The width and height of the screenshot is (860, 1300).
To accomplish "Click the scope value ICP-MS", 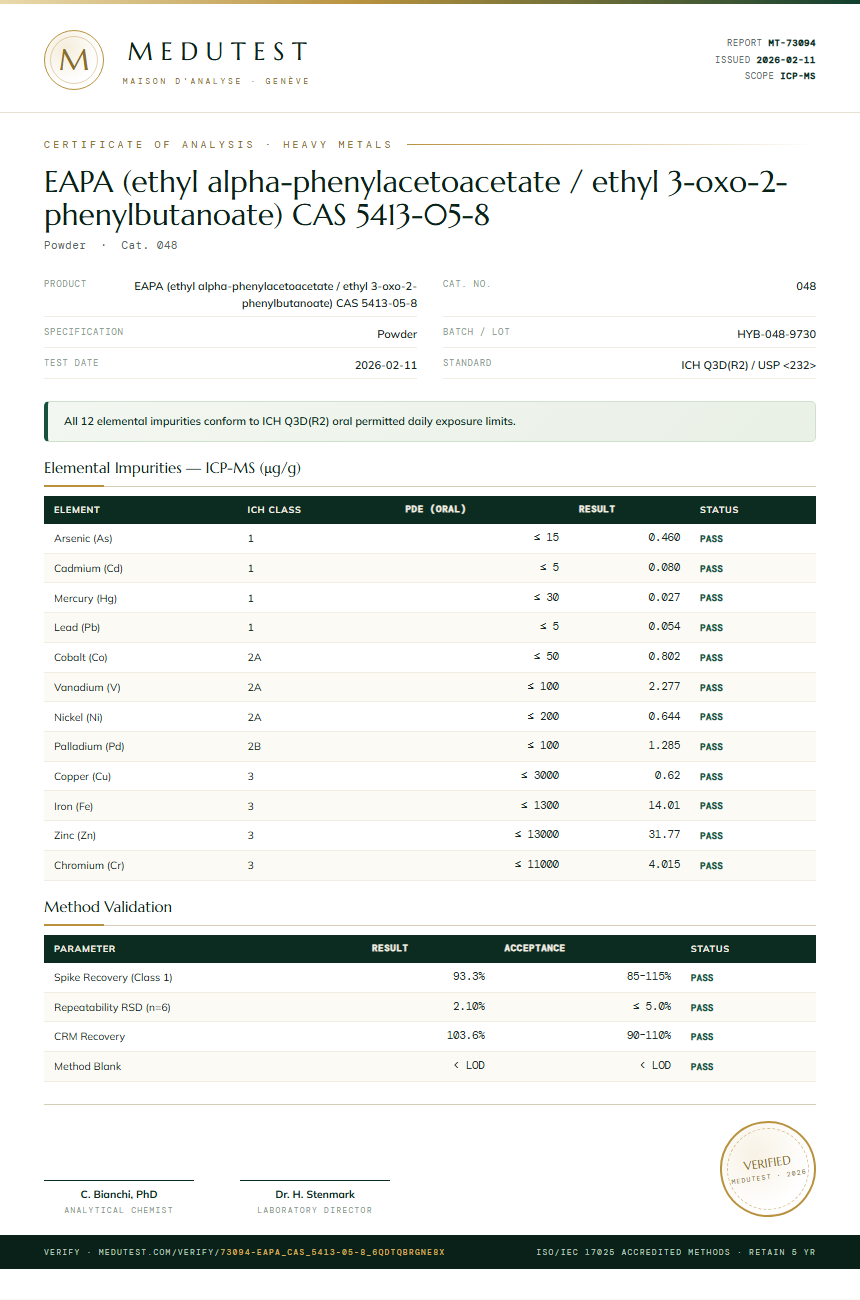I will pos(798,76).
